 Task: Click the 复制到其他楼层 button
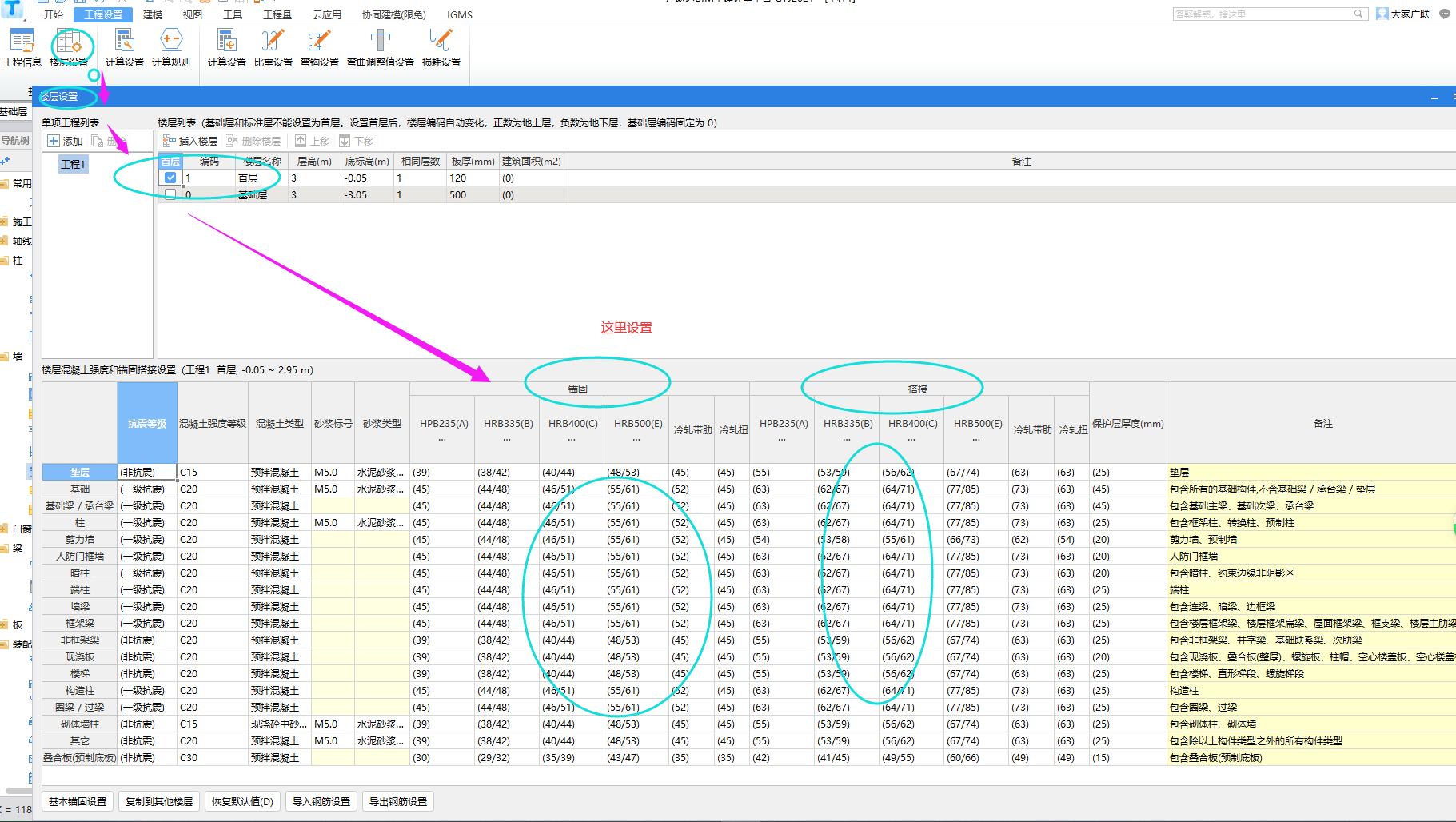(x=159, y=801)
